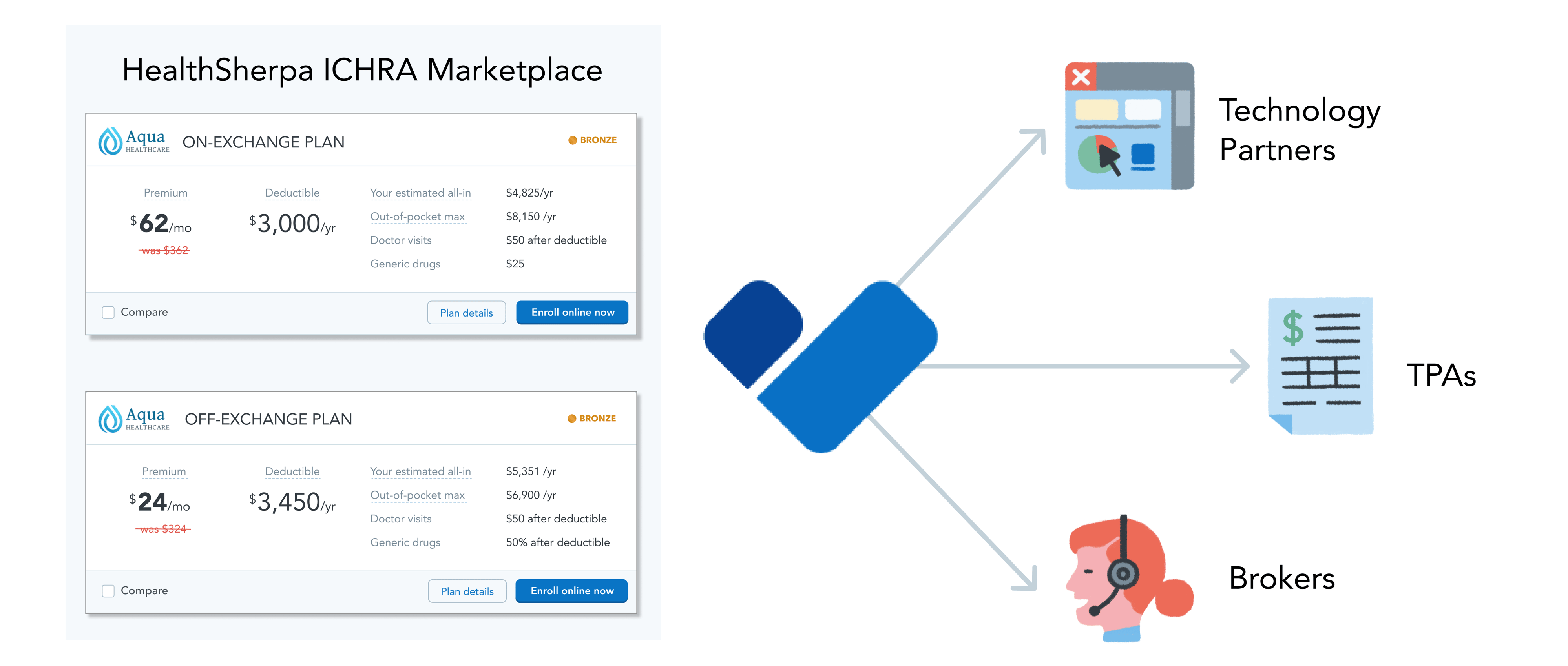Click the Deductible label on off-exchange plan
Viewport: 1568px width, 666px height.
pyautogui.click(x=292, y=471)
